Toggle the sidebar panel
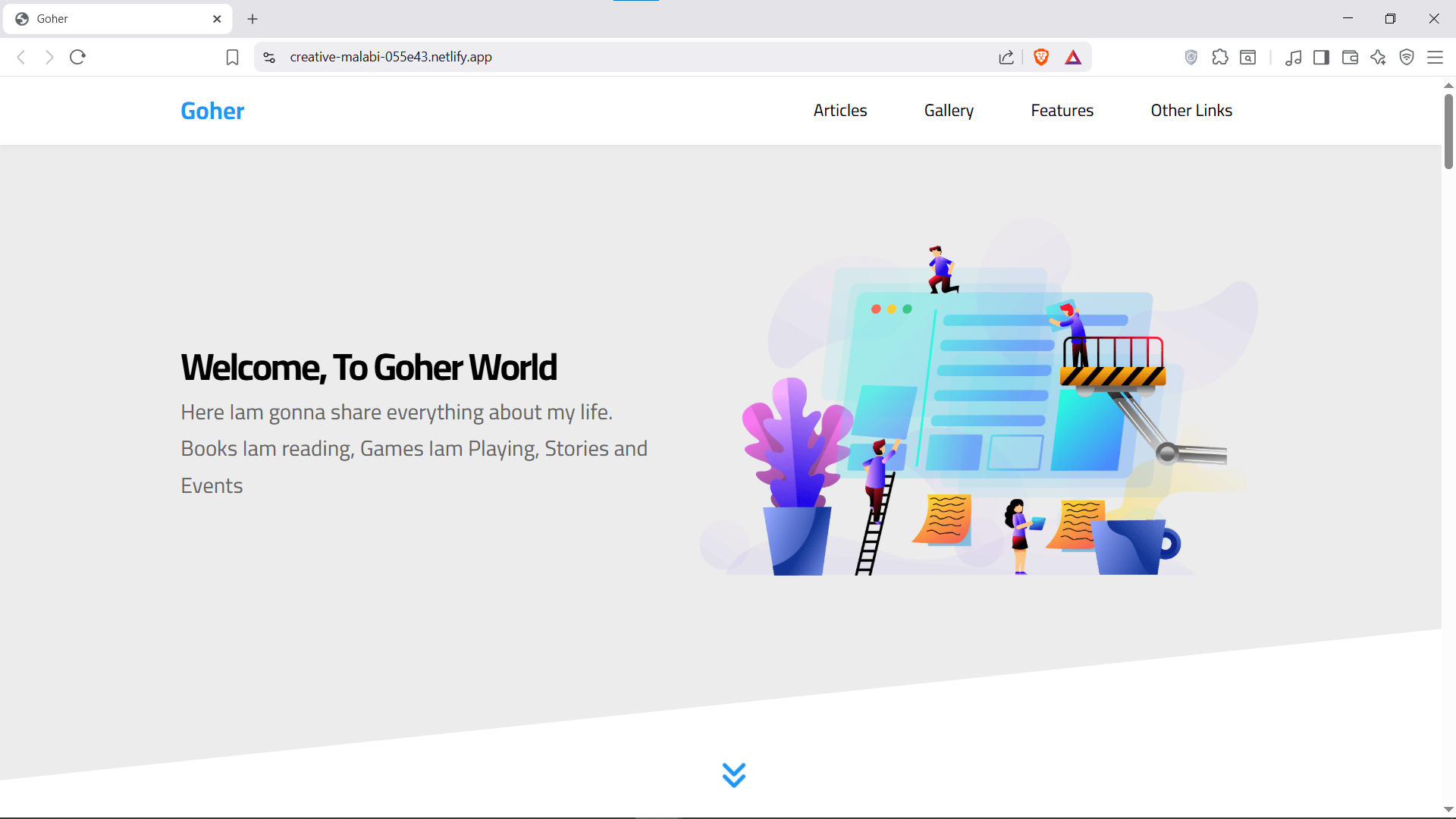 point(1321,57)
